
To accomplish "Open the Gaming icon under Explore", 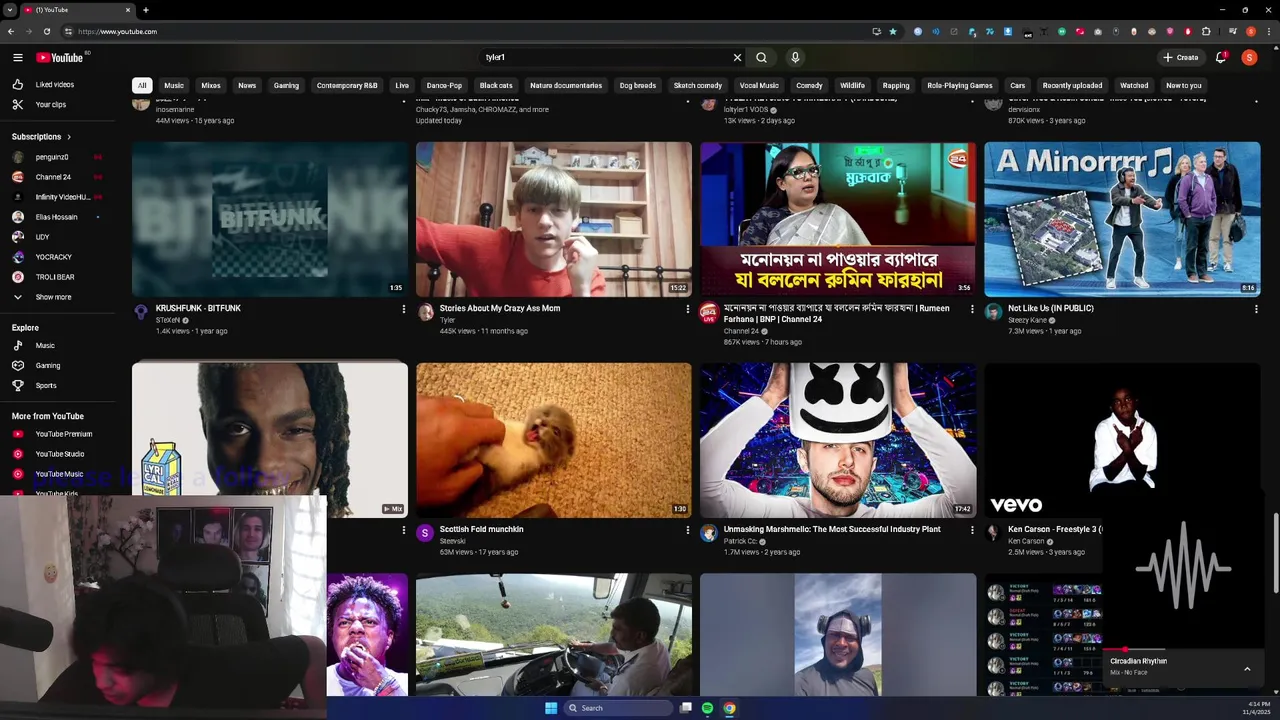I will (x=18, y=366).
